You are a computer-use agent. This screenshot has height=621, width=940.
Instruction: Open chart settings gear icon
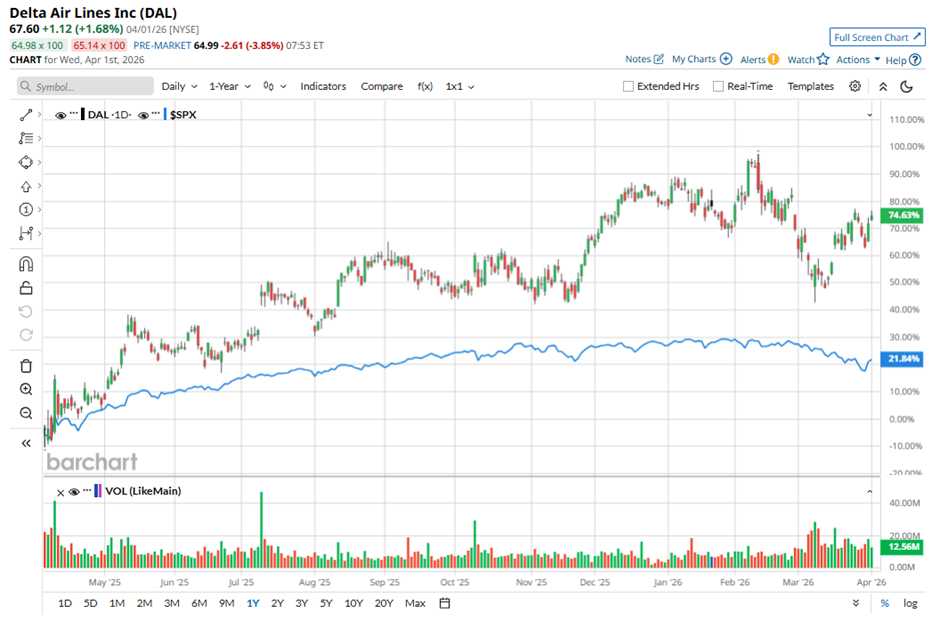(855, 86)
